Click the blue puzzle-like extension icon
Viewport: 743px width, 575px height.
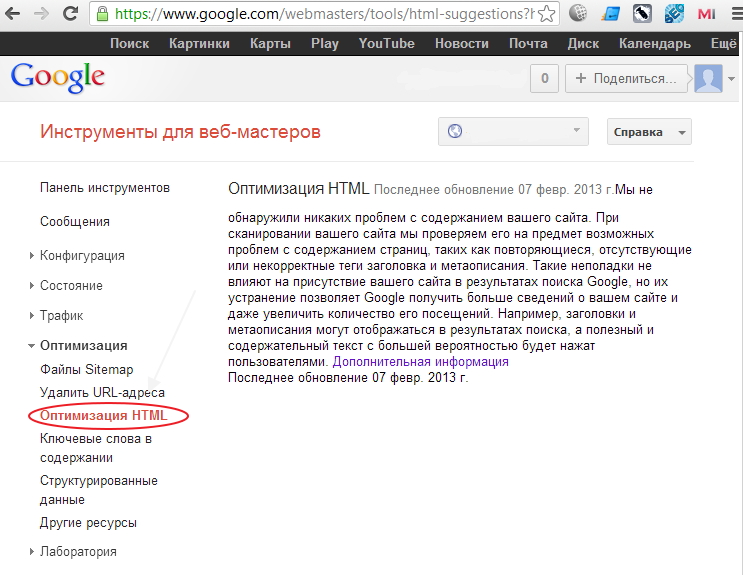pyautogui.click(x=674, y=14)
